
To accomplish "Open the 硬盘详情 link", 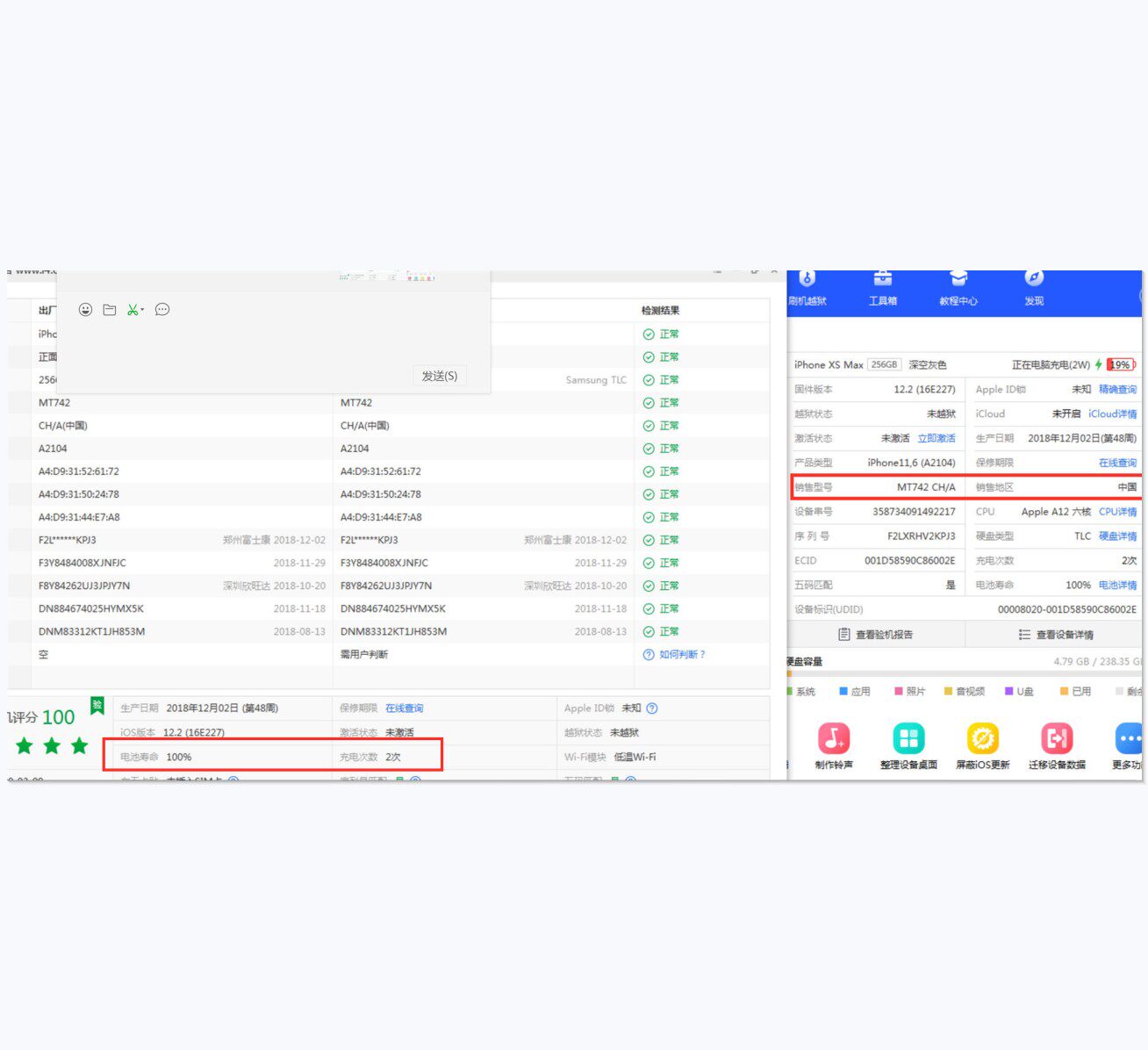I will coord(1117,536).
